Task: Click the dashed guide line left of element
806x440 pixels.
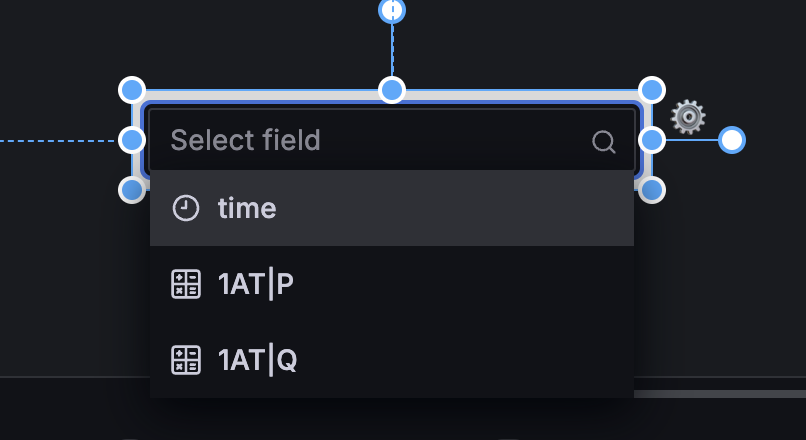Action: [58, 141]
